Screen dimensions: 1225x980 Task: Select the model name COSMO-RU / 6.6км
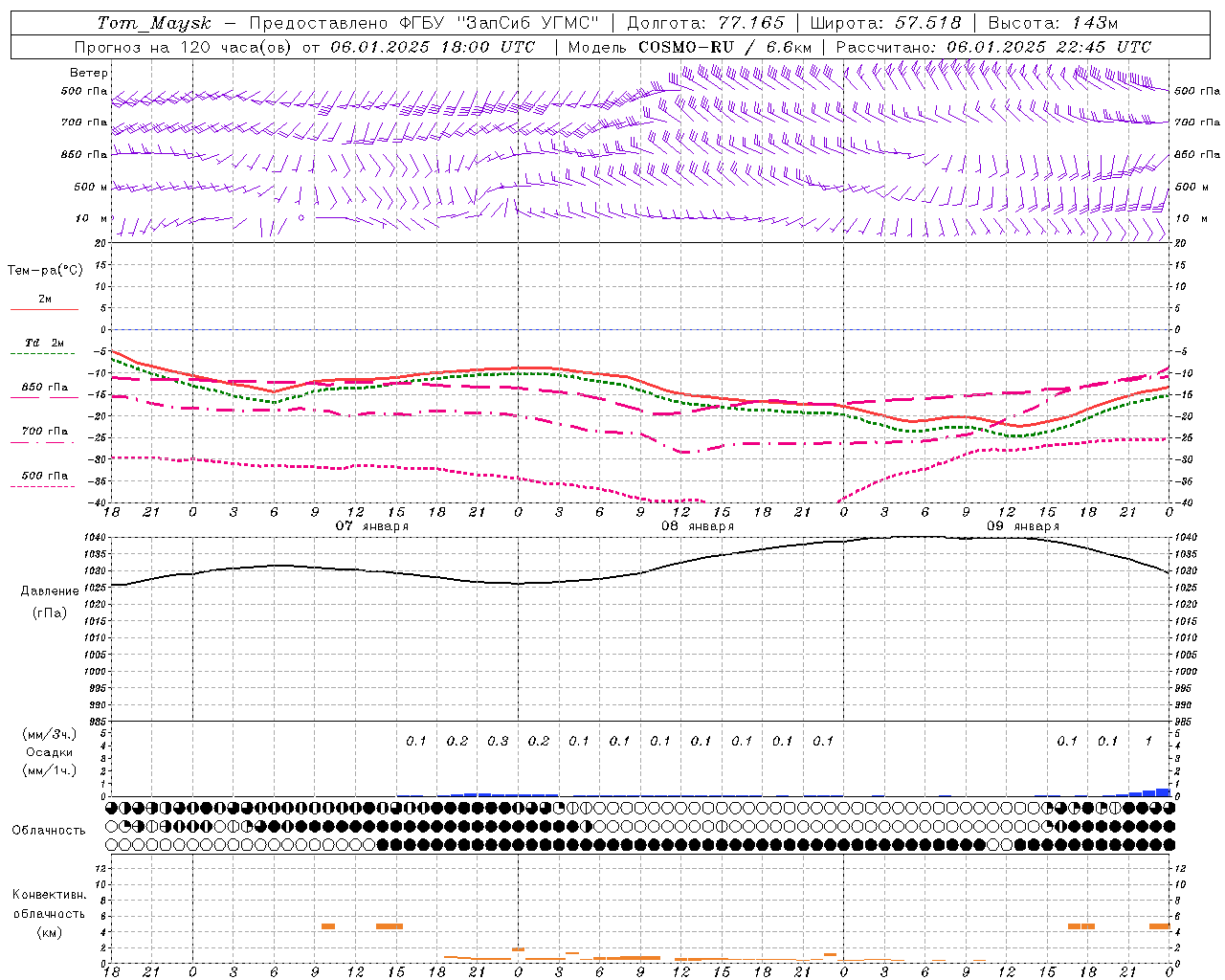point(725,47)
